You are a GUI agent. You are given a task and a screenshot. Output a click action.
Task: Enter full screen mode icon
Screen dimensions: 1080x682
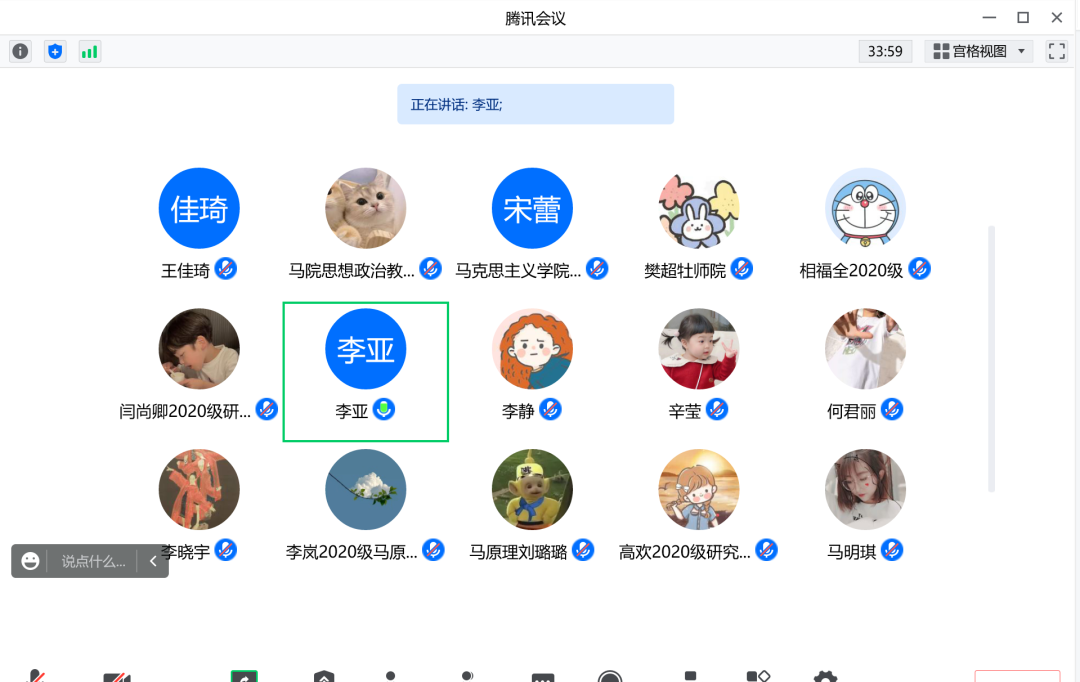coord(1057,52)
